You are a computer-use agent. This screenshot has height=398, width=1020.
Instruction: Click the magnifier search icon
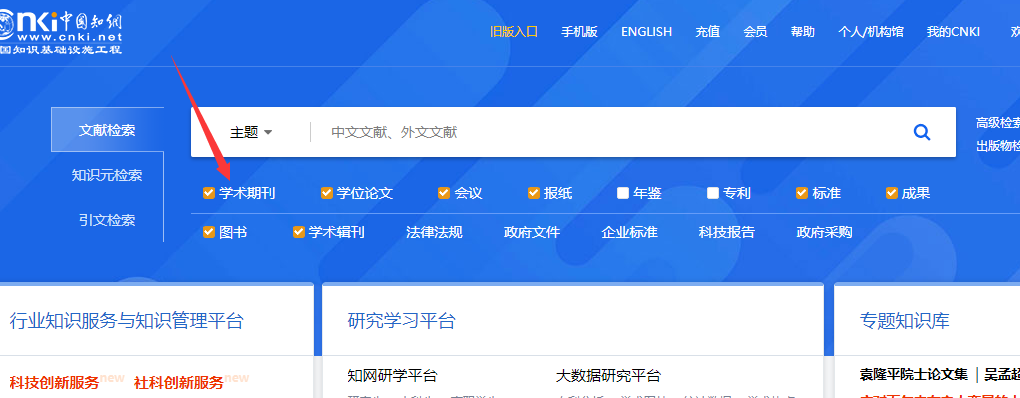tap(922, 132)
